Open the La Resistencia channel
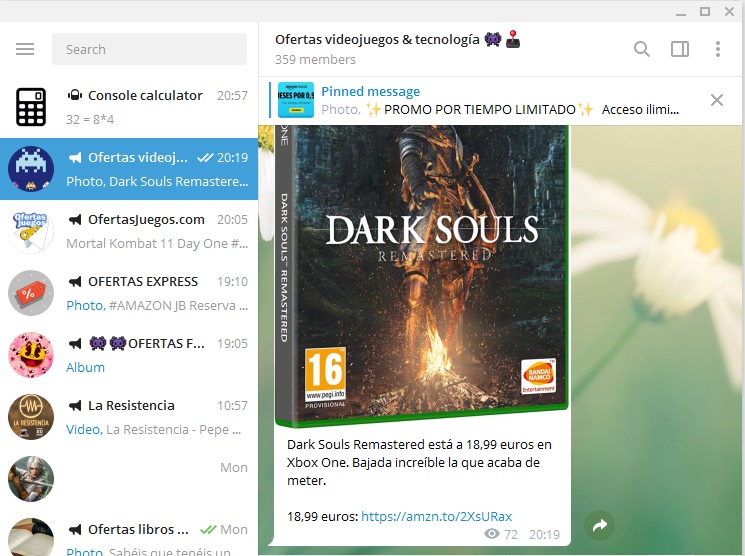This screenshot has height=556, width=745. tap(129, 417)
